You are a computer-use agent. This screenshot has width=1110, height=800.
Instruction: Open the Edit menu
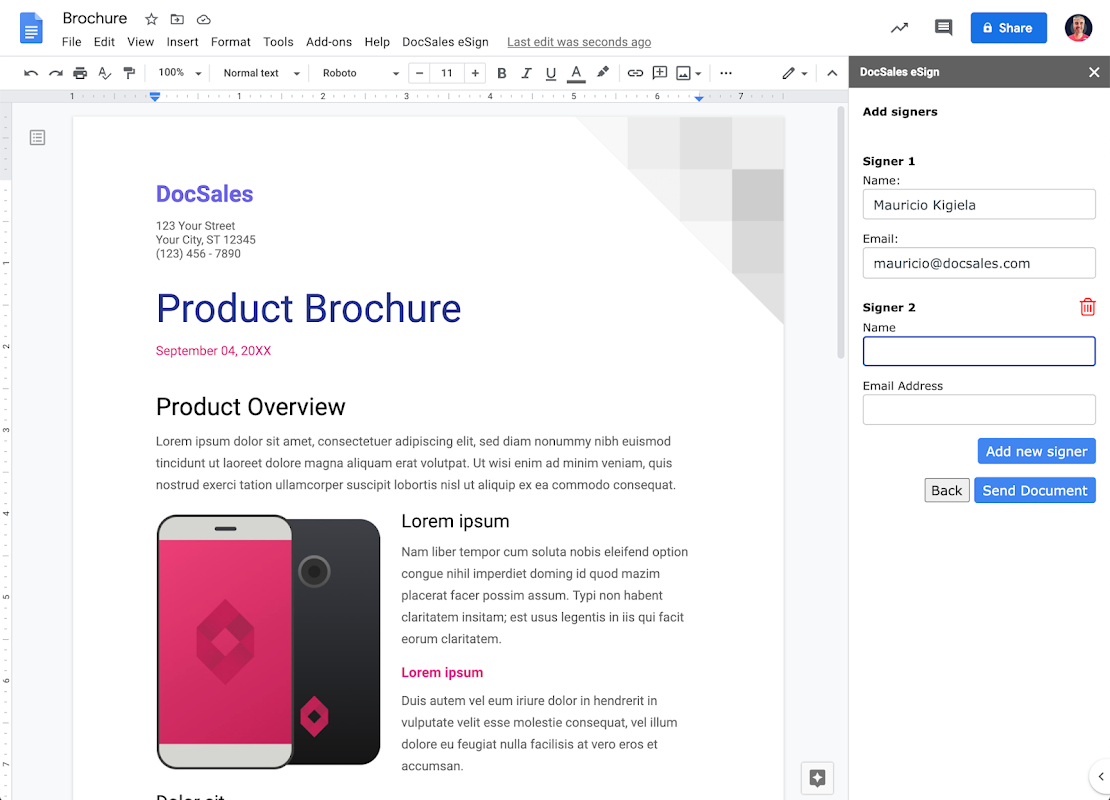104,42
